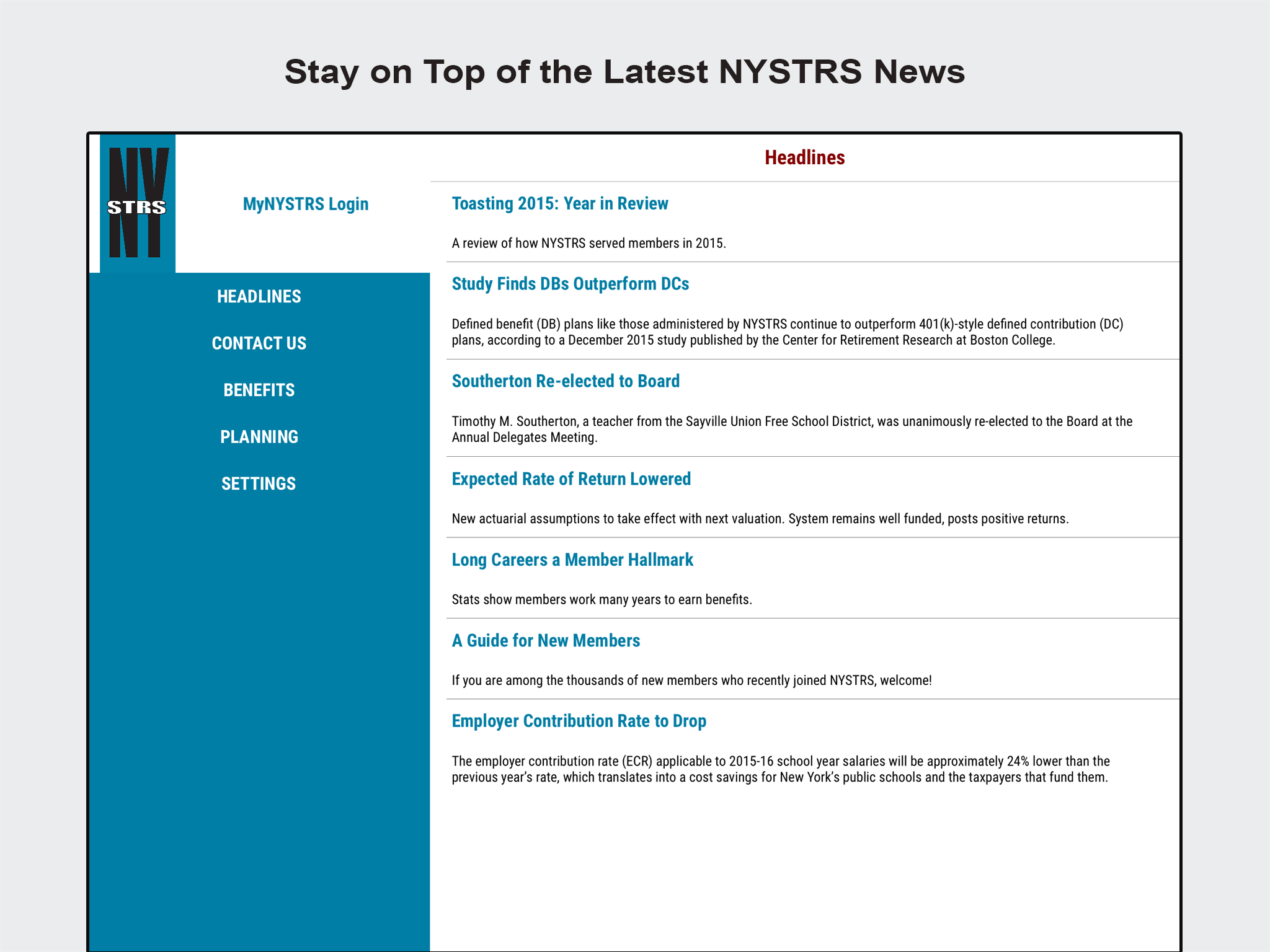Open Southerton Re-elected to Board story
Image resolution: width=1270 pixels, height=952 pixels.
tap(565, 381)
